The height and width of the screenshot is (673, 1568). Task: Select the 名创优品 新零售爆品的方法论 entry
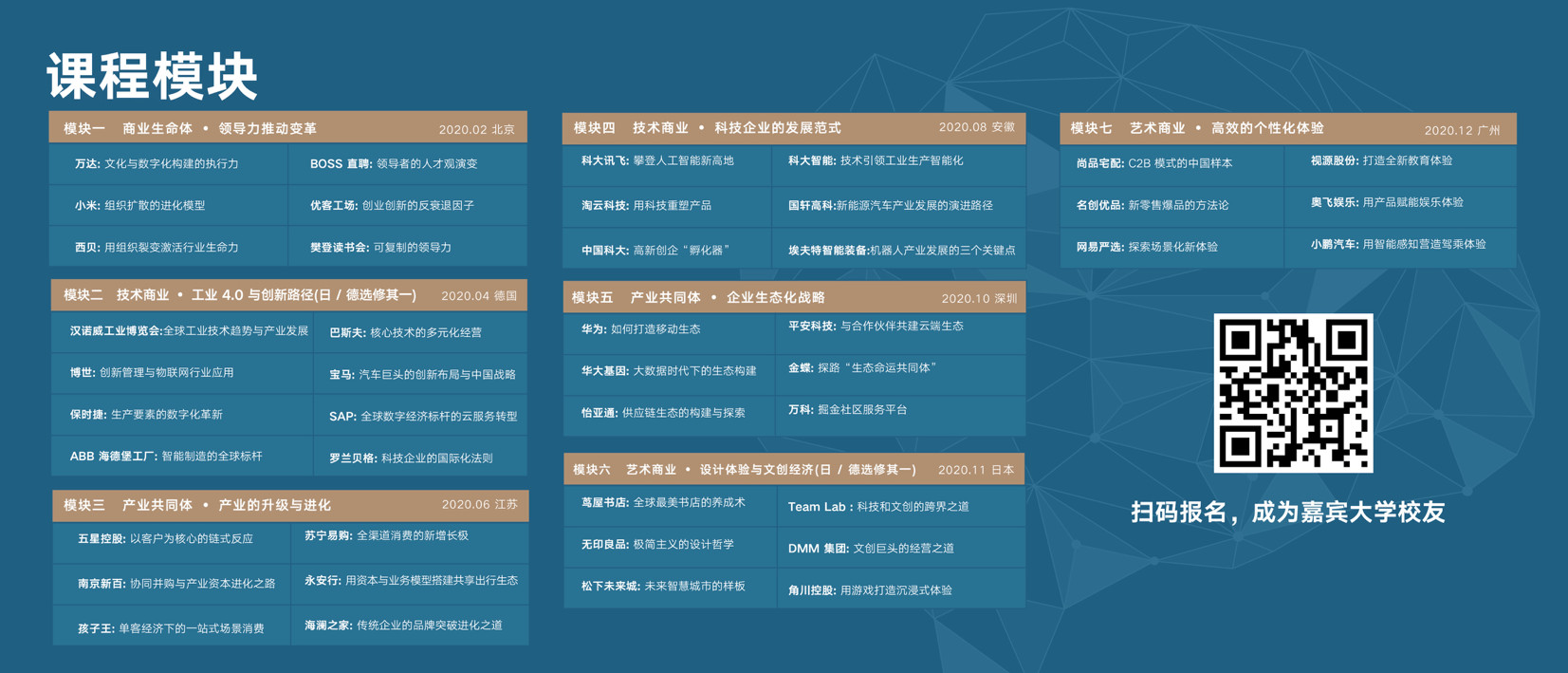click(1171, 205)
